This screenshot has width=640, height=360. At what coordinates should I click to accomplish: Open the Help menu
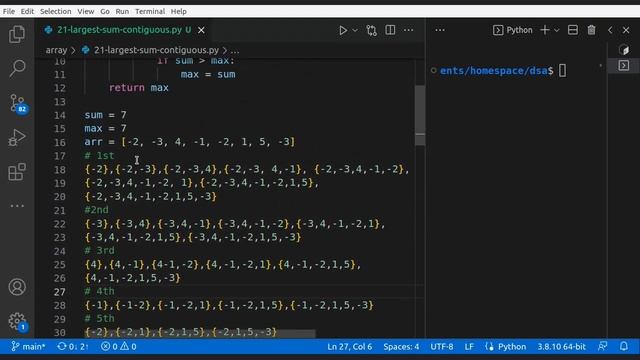click(x=178, y=11)
